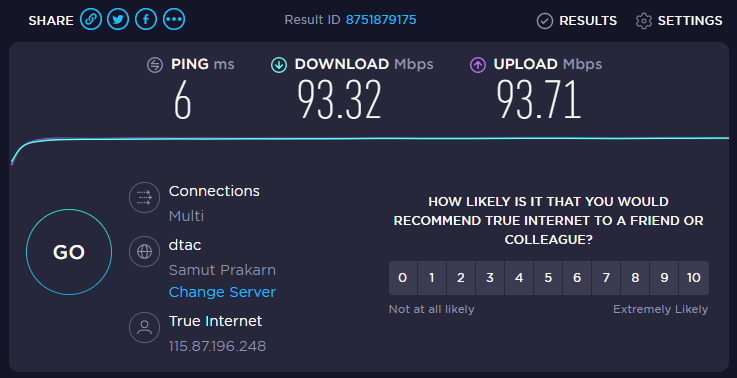Click the Change Server link

tap(222, 292)
